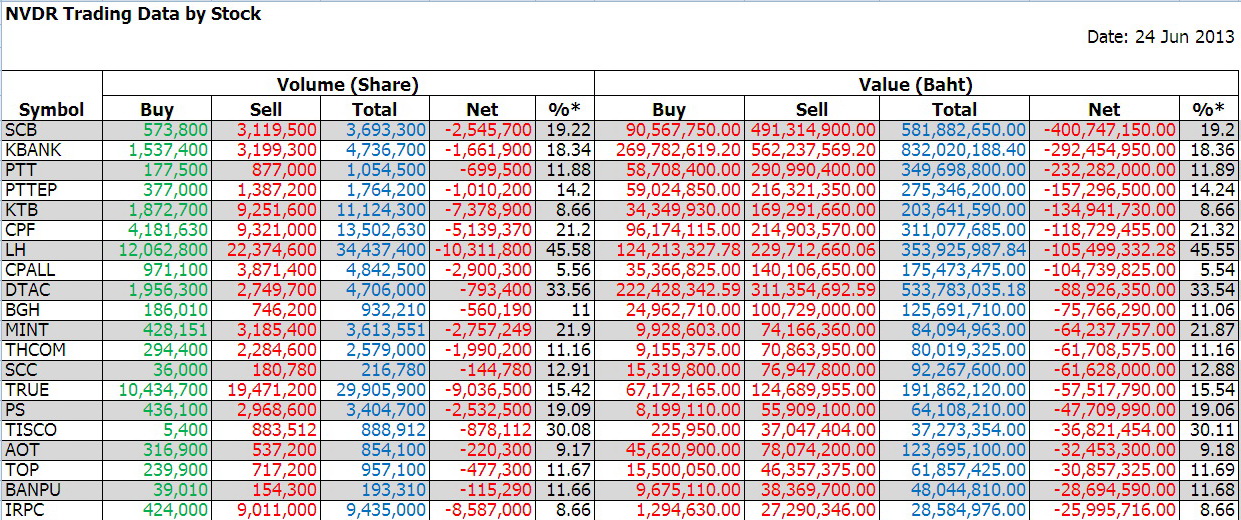
Task: Select the PTTEP symbol cell
Action: pos(27,187)
